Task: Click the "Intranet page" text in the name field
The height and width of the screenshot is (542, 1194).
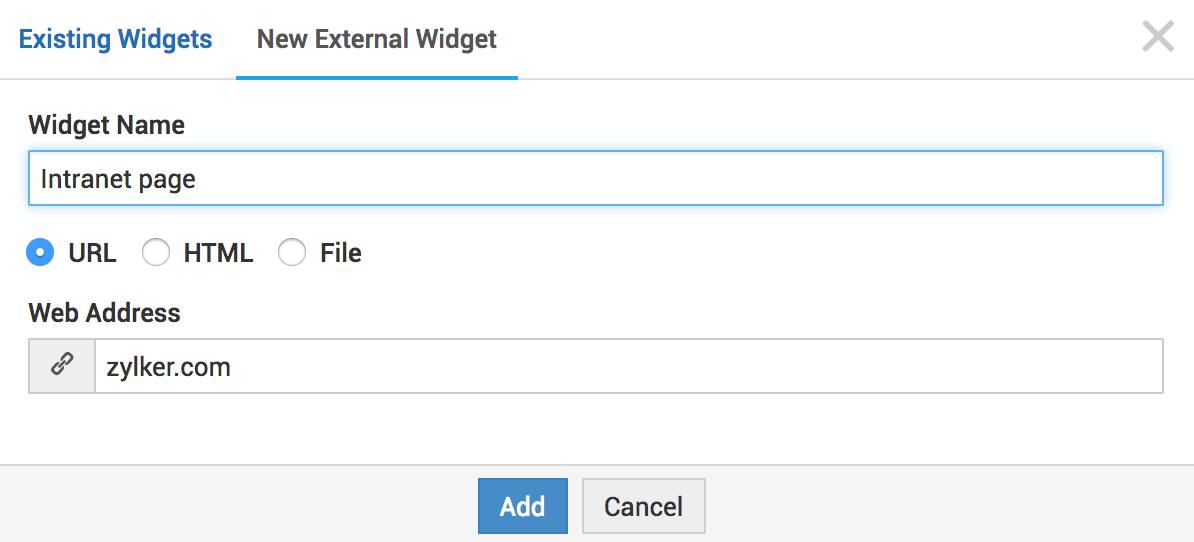Action: [118, 179]
